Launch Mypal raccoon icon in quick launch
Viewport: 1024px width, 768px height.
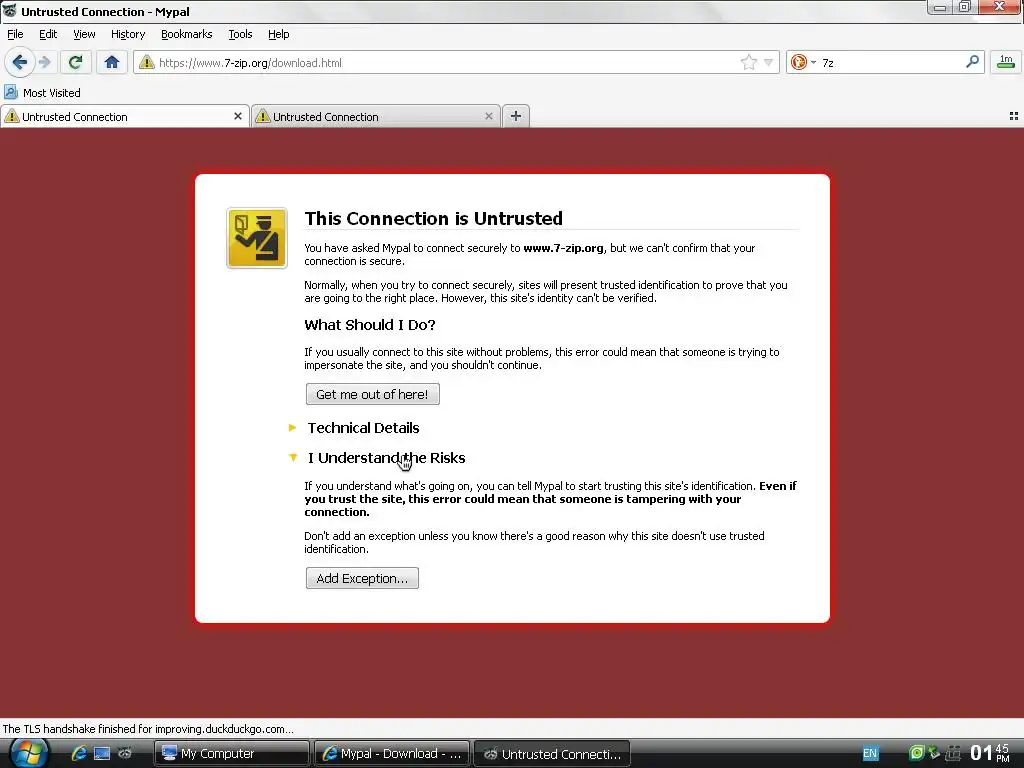coord(125,754)
